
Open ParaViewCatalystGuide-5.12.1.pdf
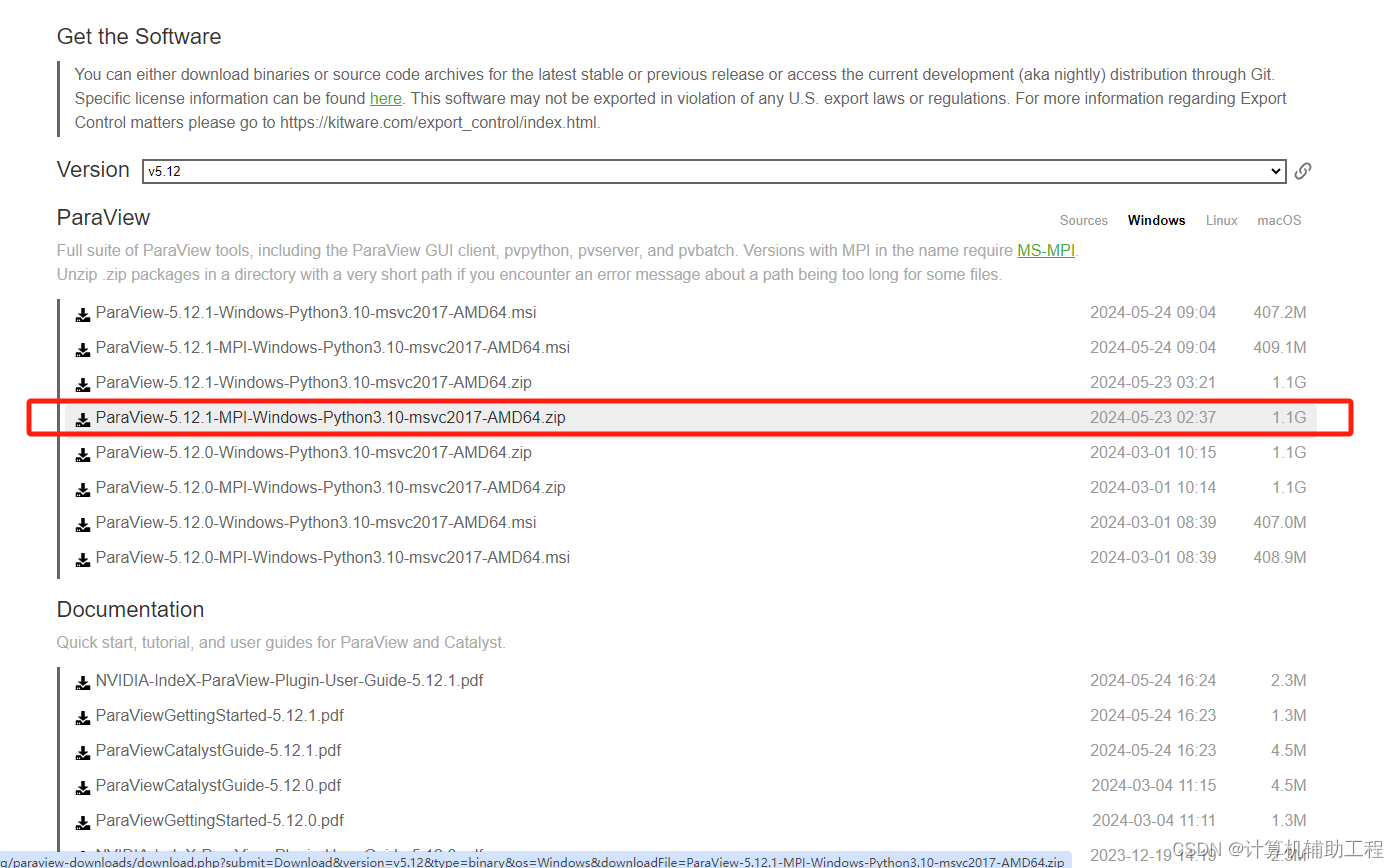(219, 750)
